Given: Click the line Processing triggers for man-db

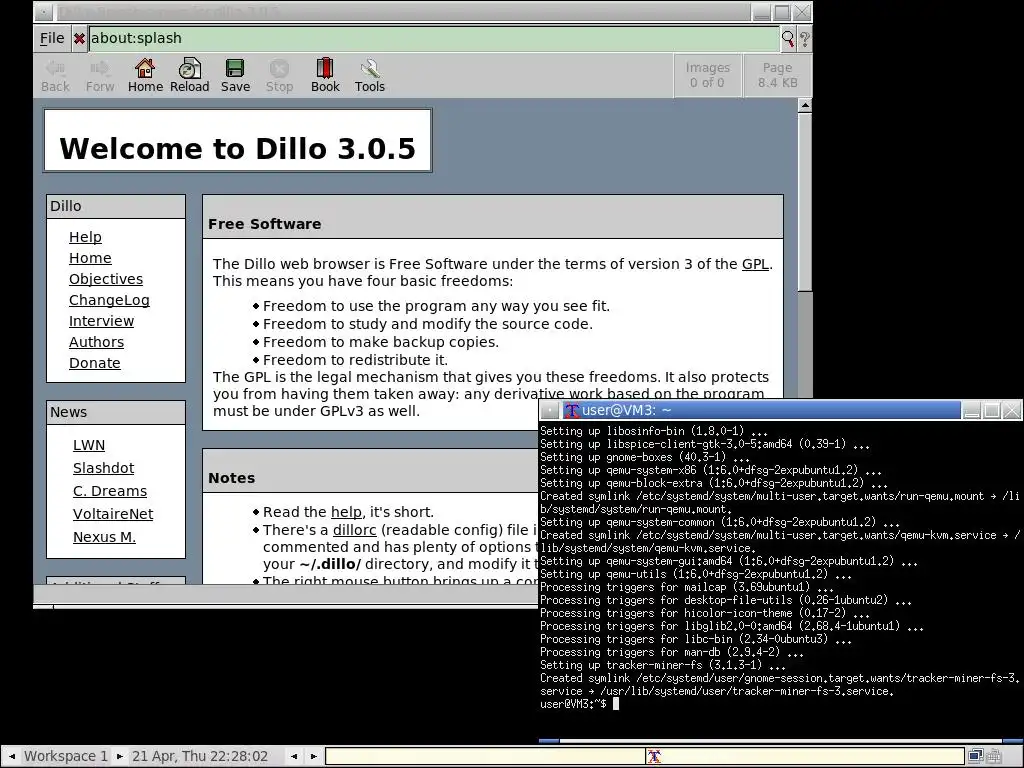Looking at the screenshot, I should pyautogui.click(x=671, y=652).
